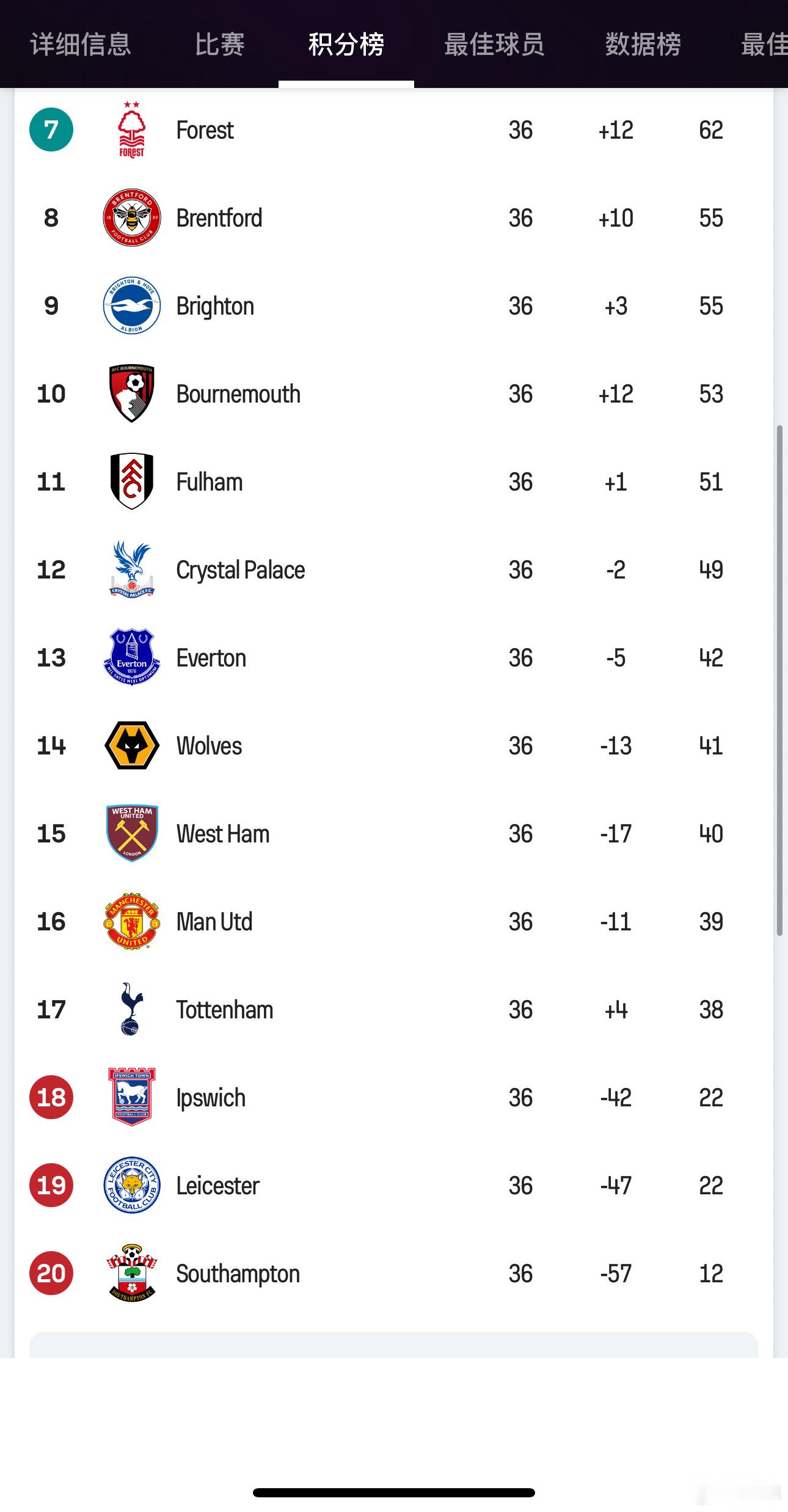Image resolution: width=788 pixels, height=1512 pixels.
Task: Switch to the 数据榜 tab
Action: (643, 44)
